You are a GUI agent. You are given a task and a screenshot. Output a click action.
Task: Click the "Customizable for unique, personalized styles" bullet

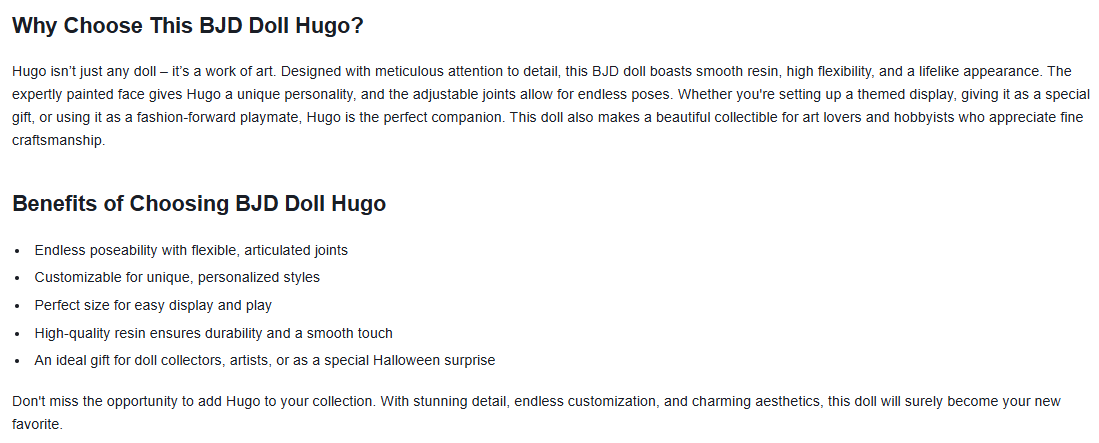(177, 277)
